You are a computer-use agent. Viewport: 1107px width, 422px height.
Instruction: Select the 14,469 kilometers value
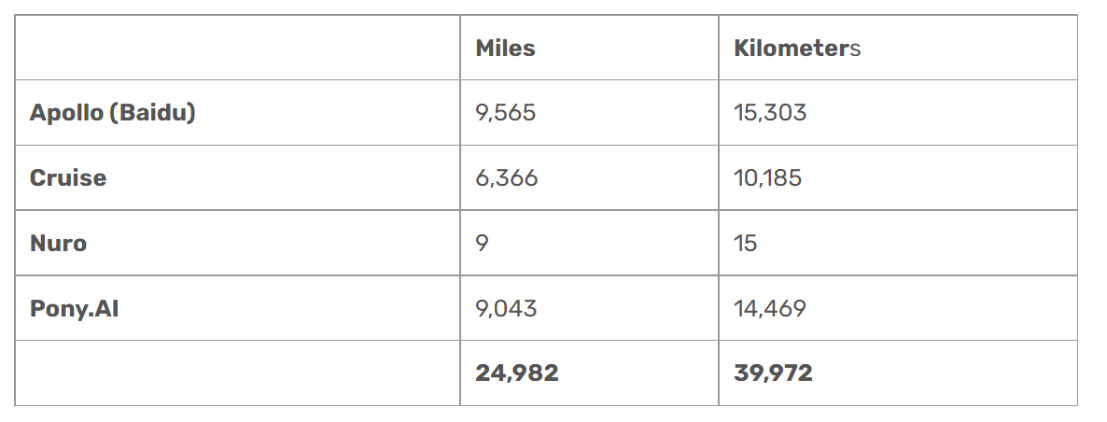point(769,308)
